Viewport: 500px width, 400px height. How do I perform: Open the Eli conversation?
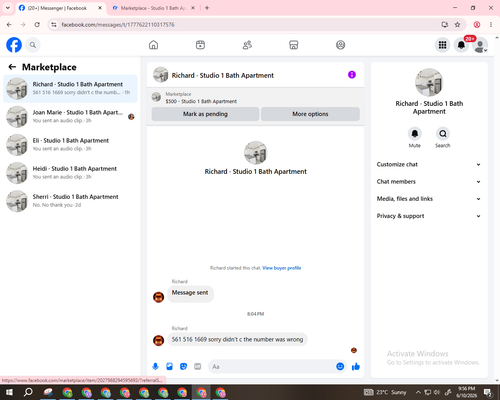70,145
